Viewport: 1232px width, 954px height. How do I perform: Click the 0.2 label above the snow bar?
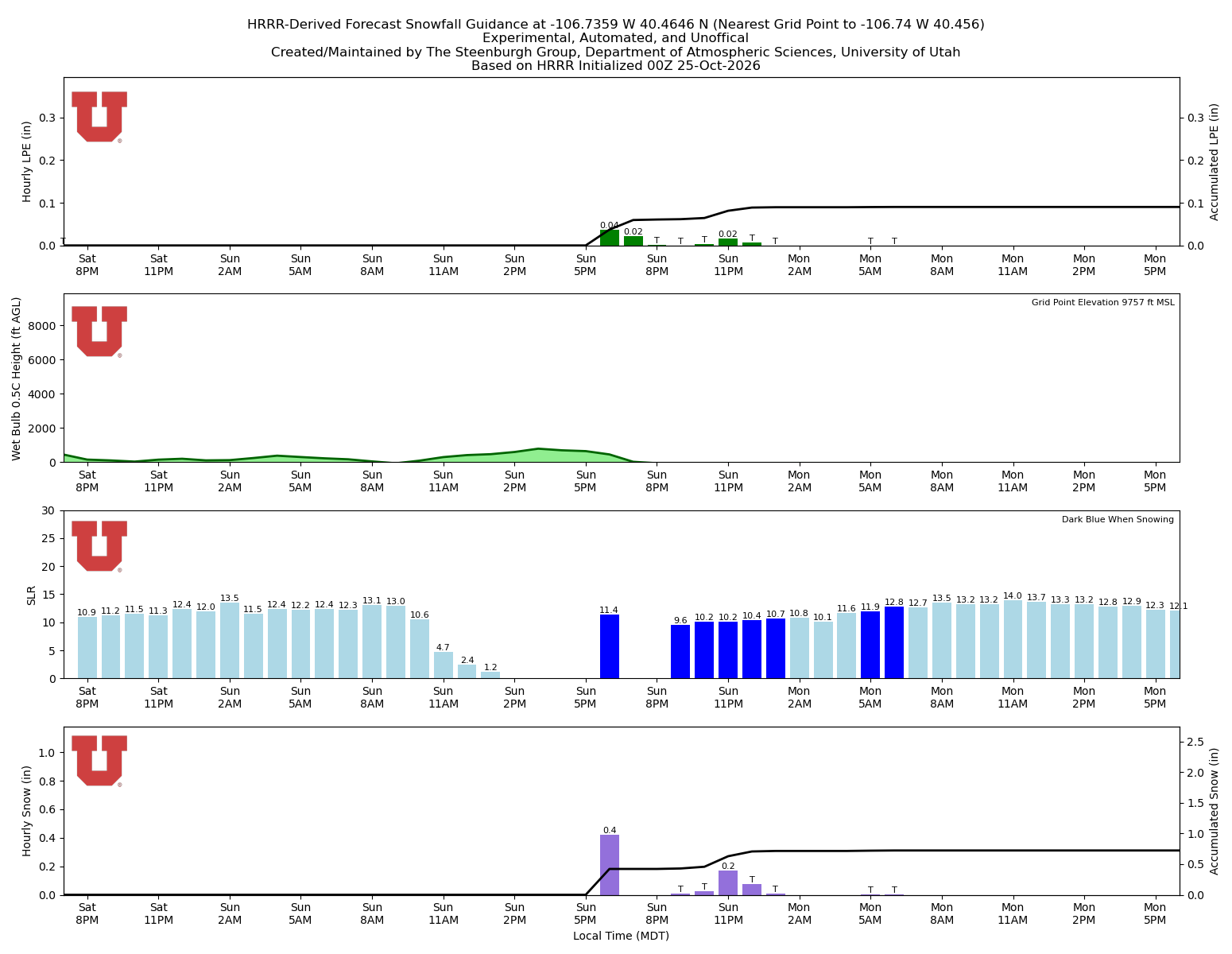728,867
